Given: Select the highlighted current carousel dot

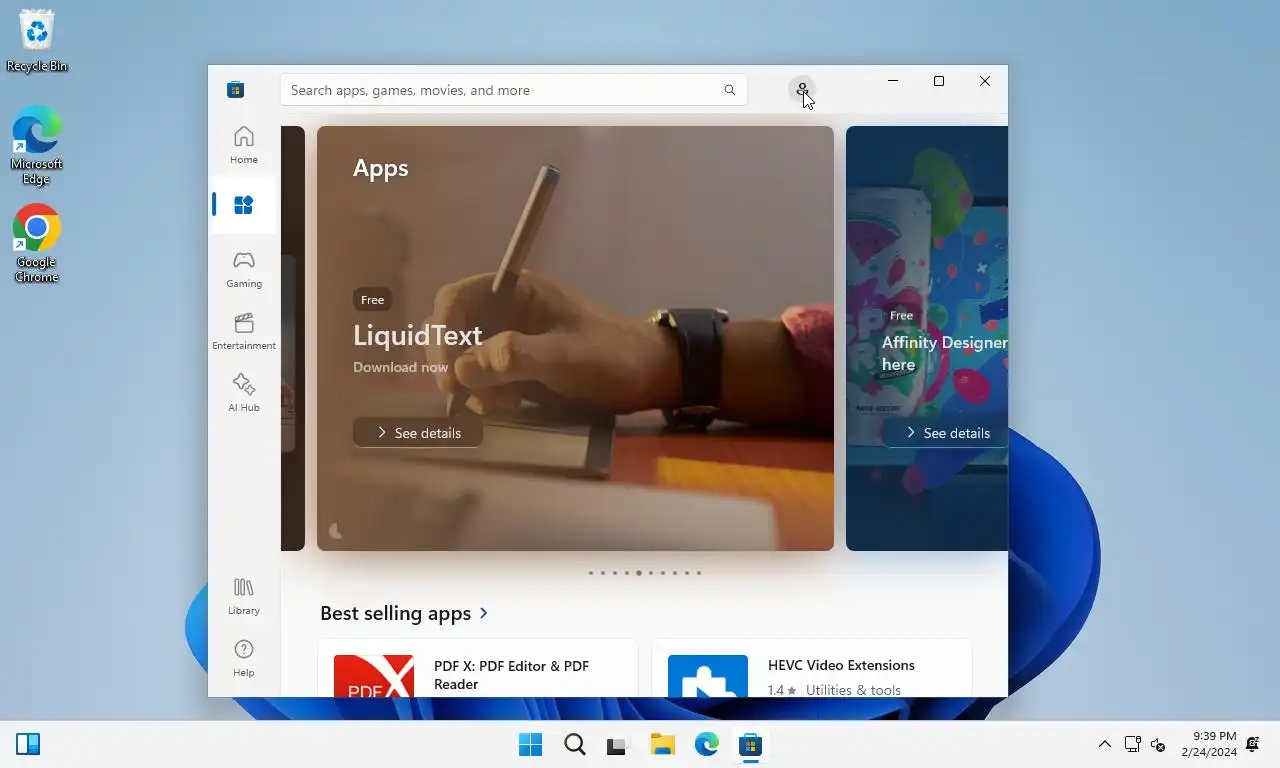Looking at the screenshot, I should click(639, 573).
